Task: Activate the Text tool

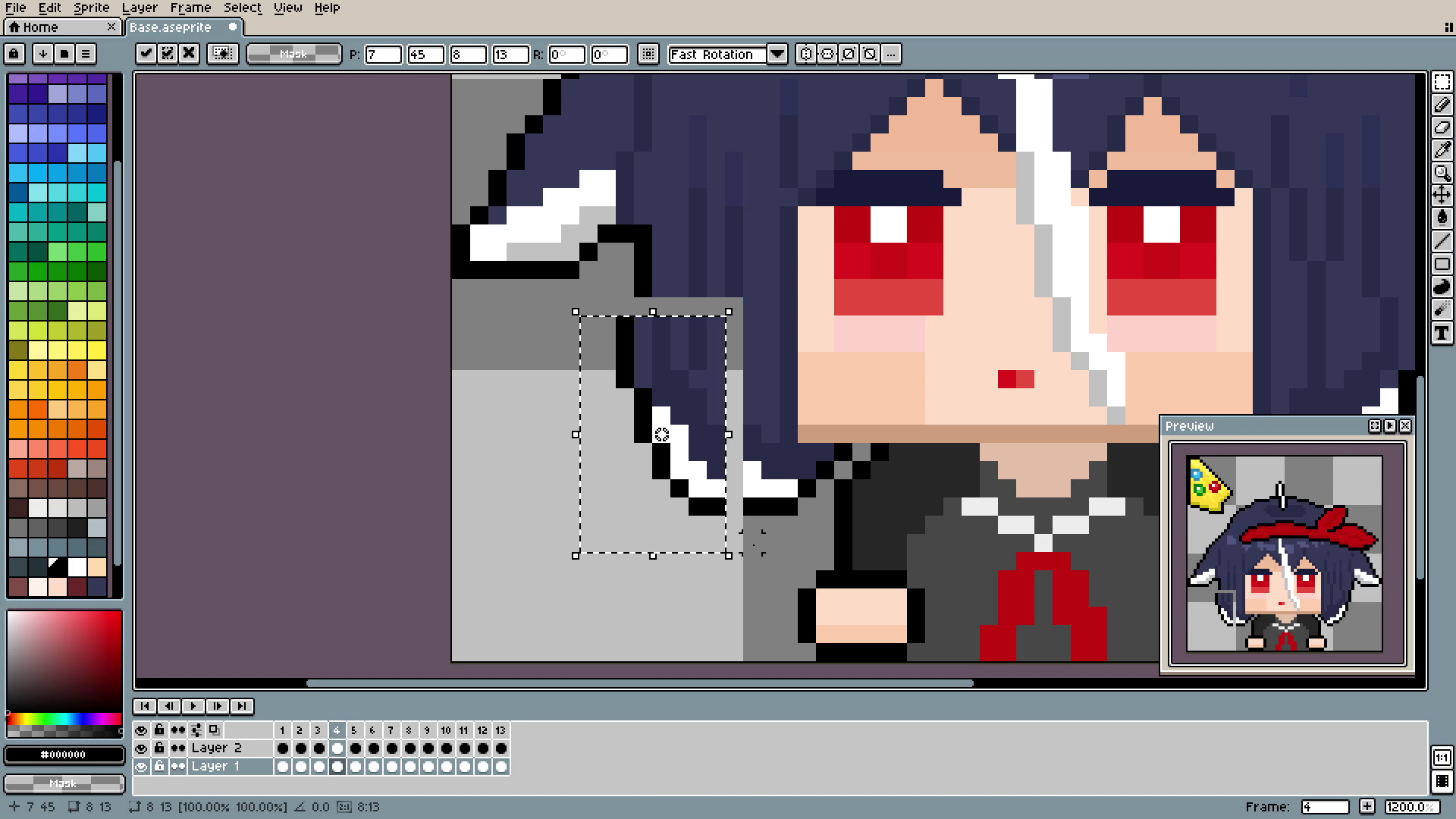Action: tap(1442, 333)
